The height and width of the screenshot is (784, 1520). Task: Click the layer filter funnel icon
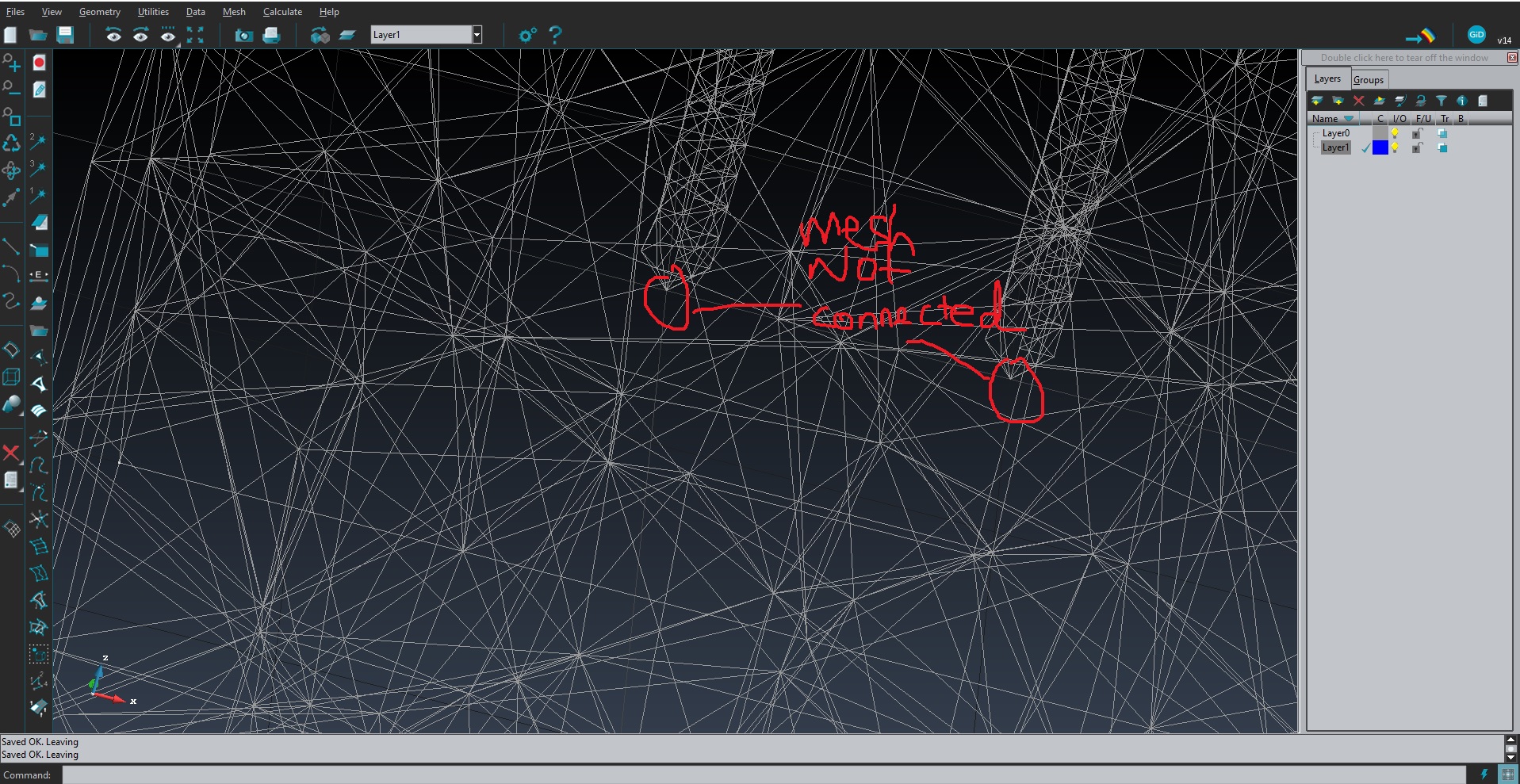(1442, 101)
